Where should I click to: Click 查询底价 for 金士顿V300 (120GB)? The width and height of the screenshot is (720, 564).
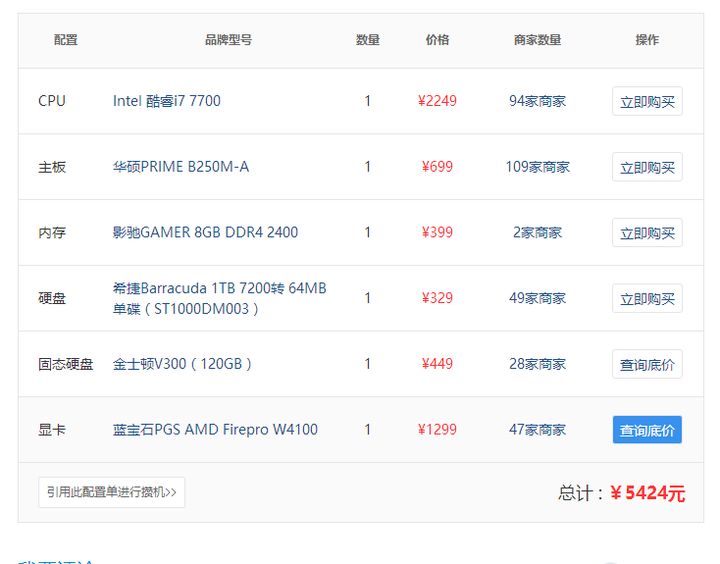tap(647, 364)
